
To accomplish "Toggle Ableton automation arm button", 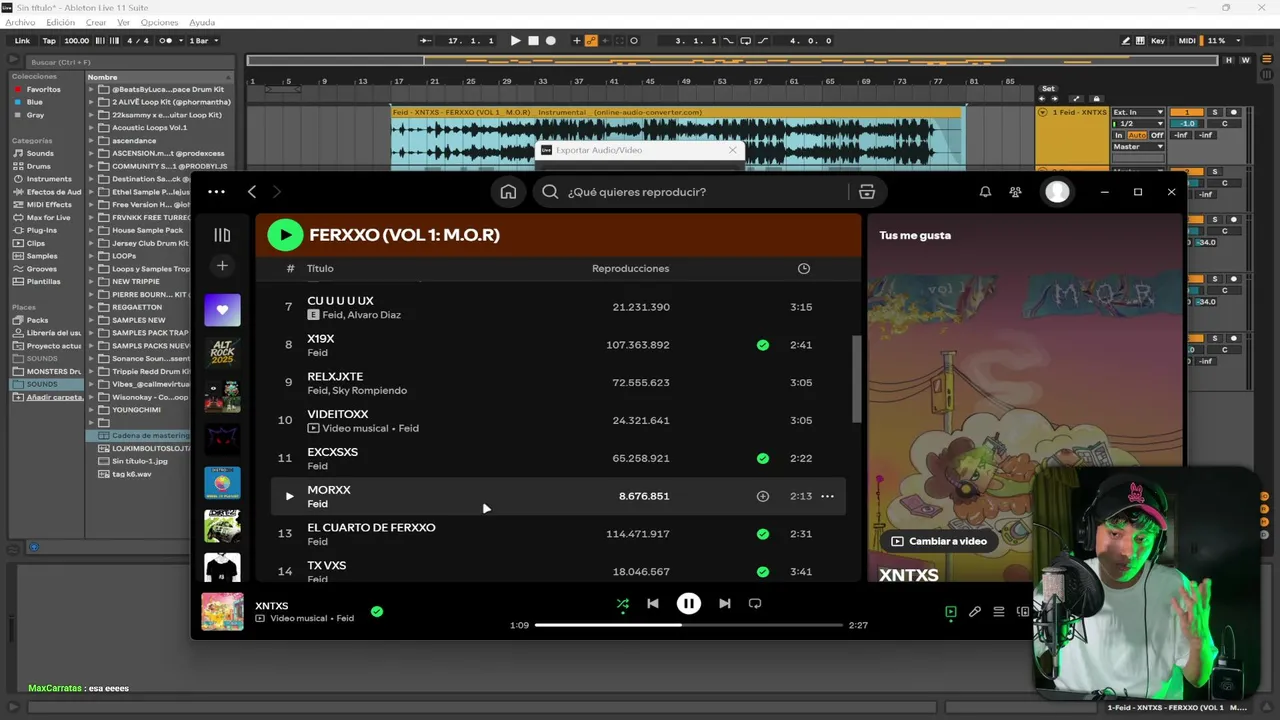I will tap(591, 41).
